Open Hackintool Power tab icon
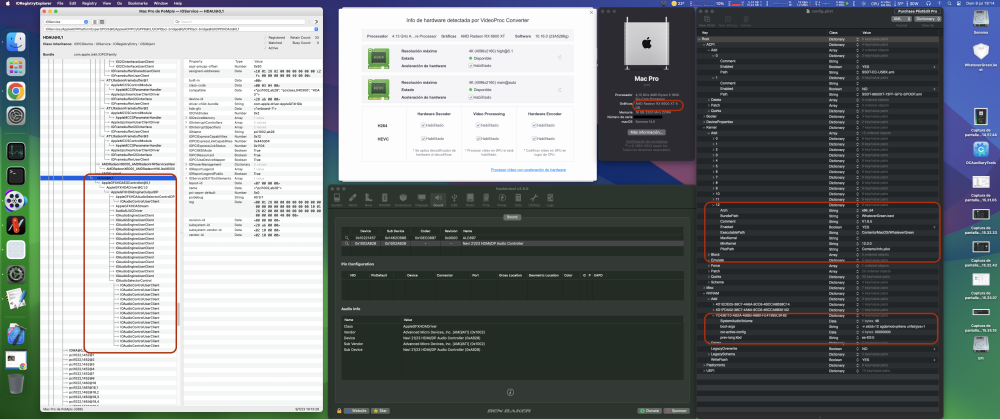Viewport: 1000px width, 419px height. (503, 198)
